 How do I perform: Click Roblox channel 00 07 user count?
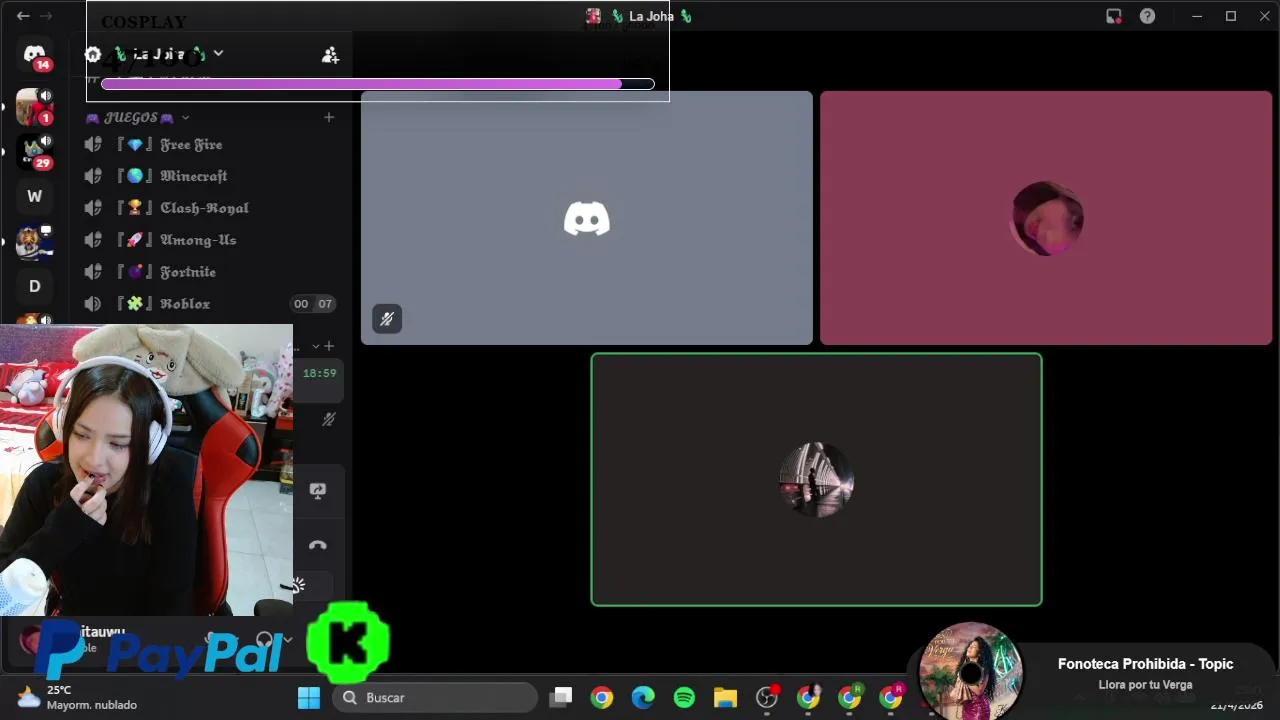pos(312,304)
